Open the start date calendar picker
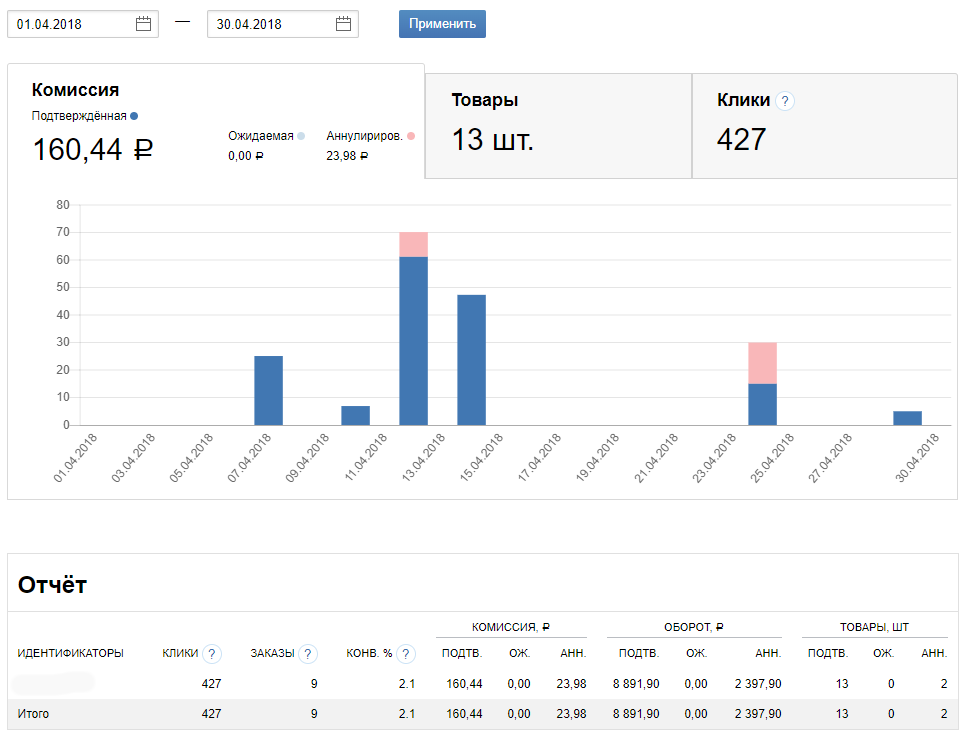Viewport: 967px width, 735px height. point(144,25)
